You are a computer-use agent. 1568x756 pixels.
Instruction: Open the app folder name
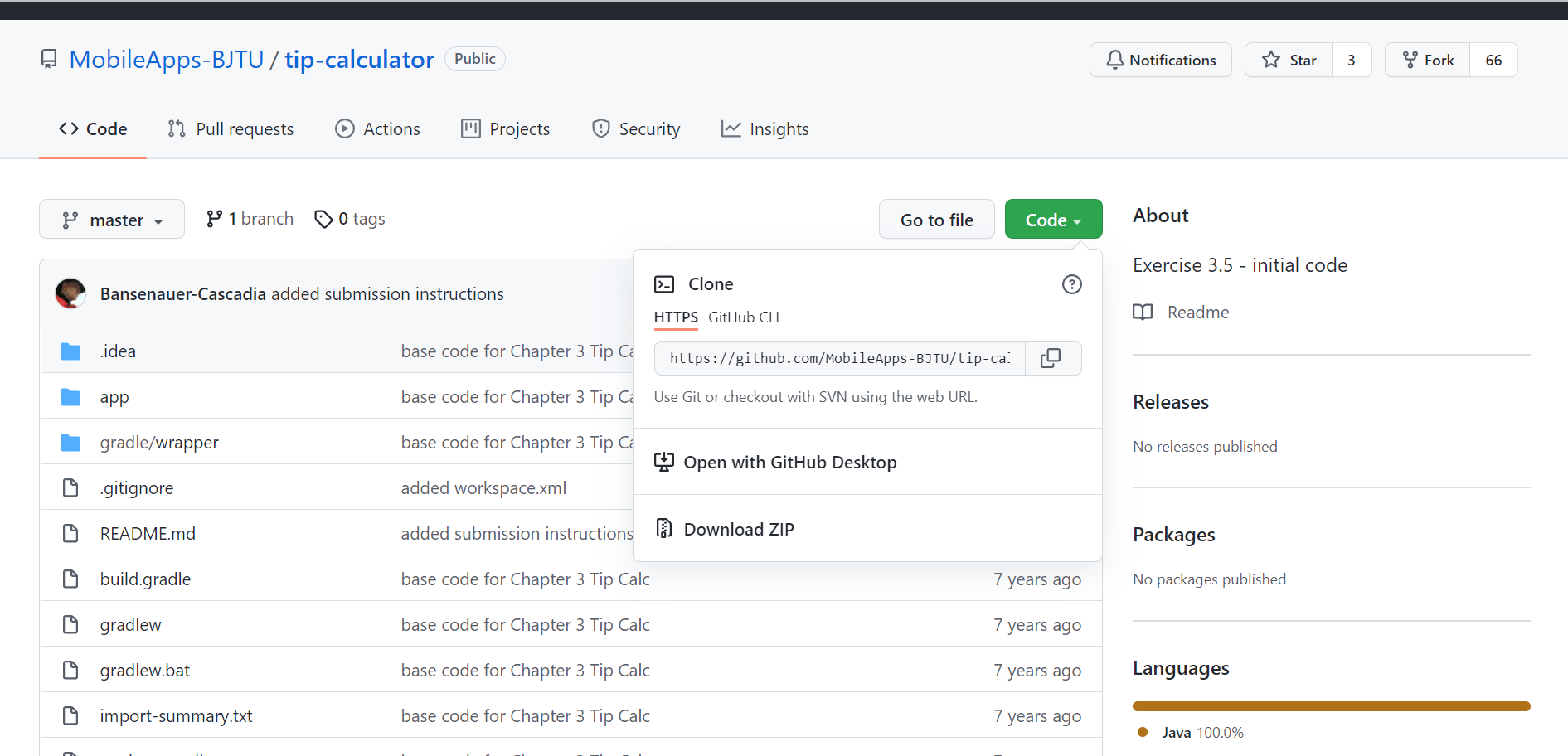[x=114, y=397]
